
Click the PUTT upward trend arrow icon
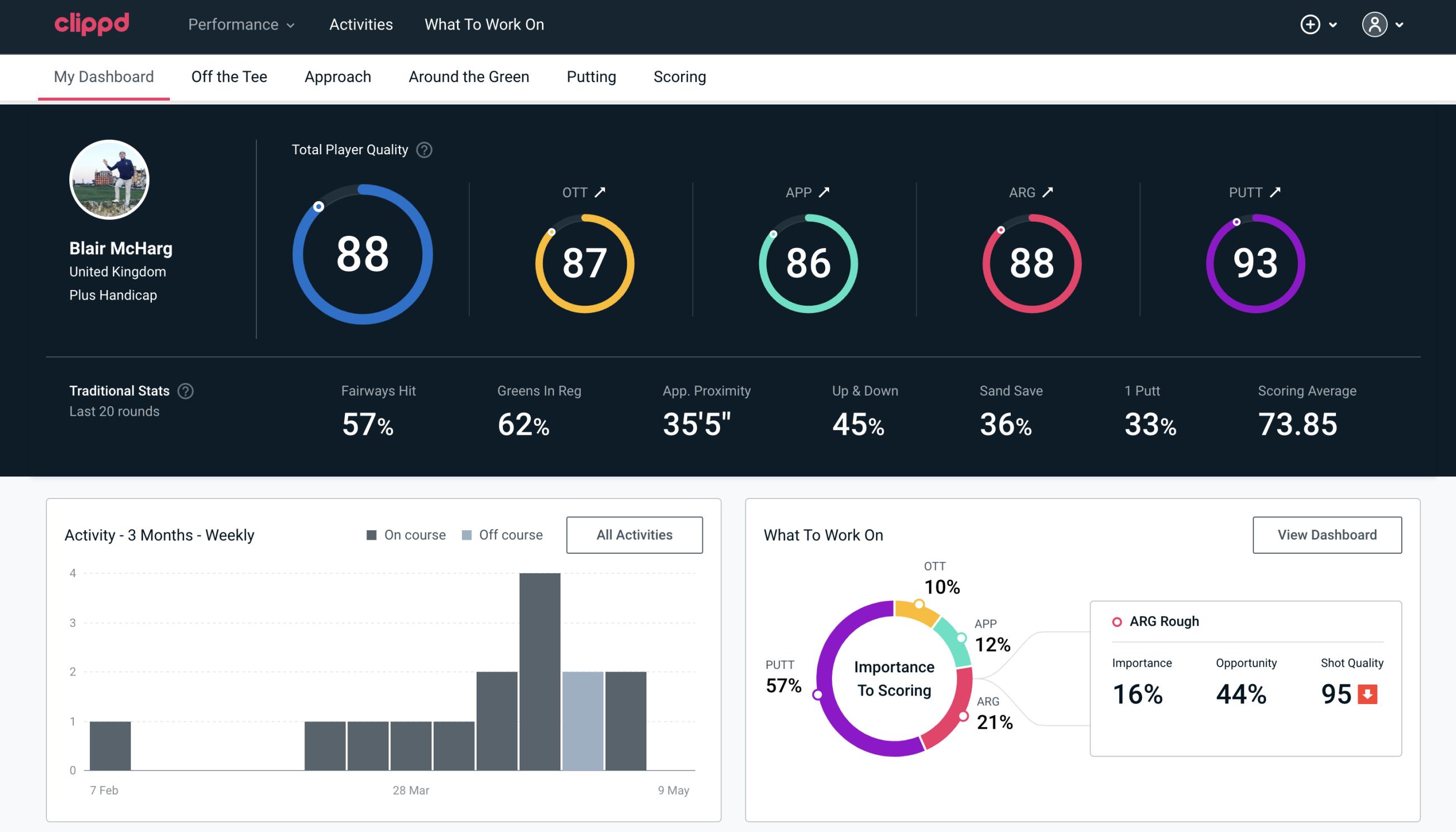click(1278, 192)
